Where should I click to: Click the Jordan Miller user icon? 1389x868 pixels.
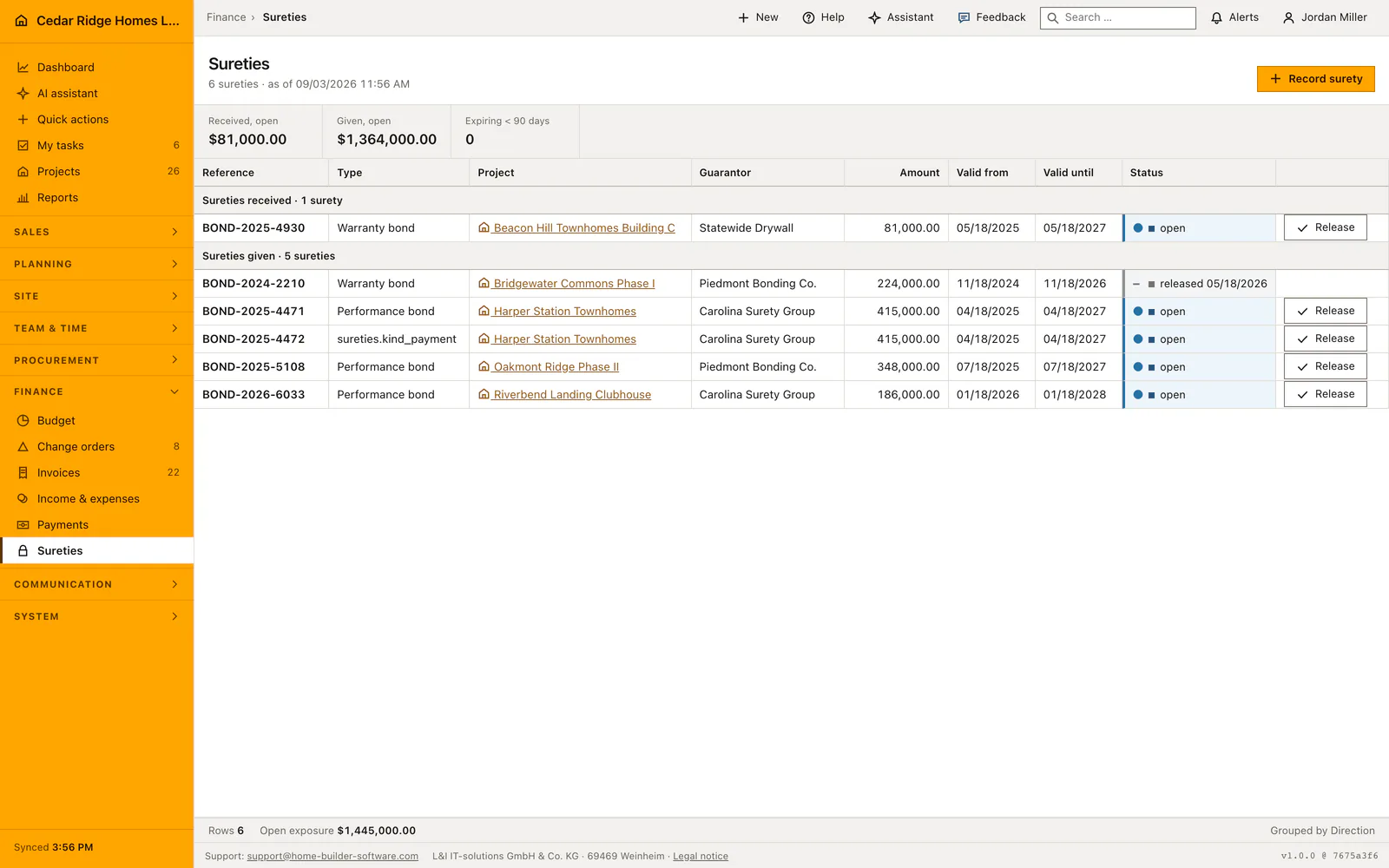pyautogui.click(x=1288, y=17)
